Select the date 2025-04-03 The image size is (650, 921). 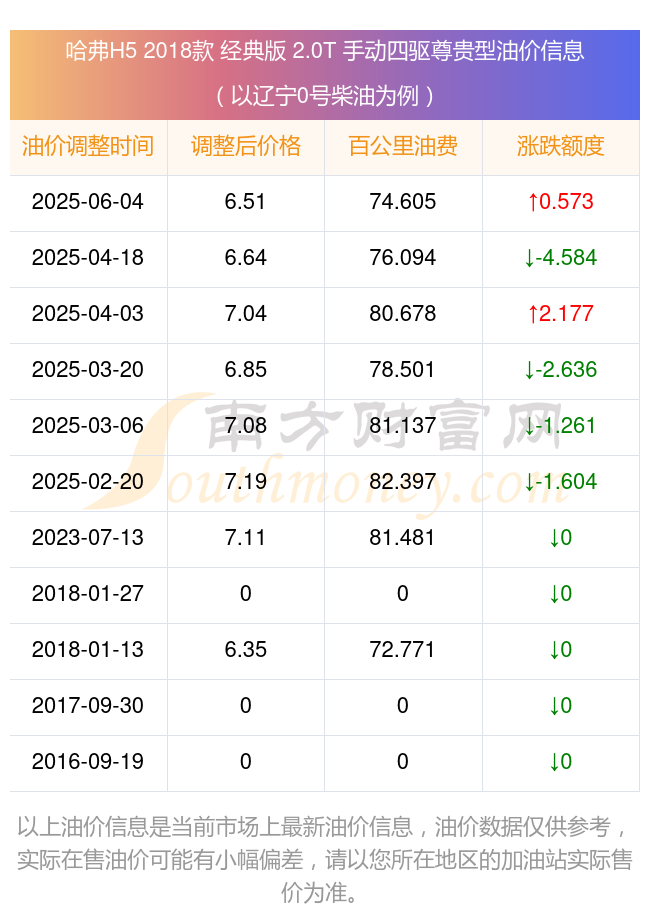coord(87,314)
